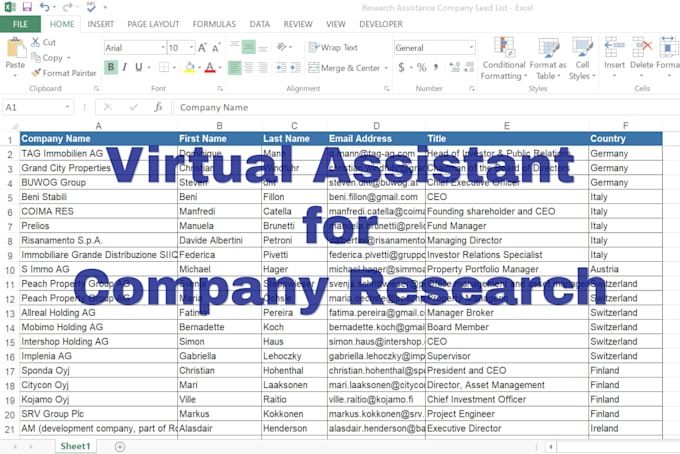
Task: Center text horizontally
Action: click(x=248, y=68)
